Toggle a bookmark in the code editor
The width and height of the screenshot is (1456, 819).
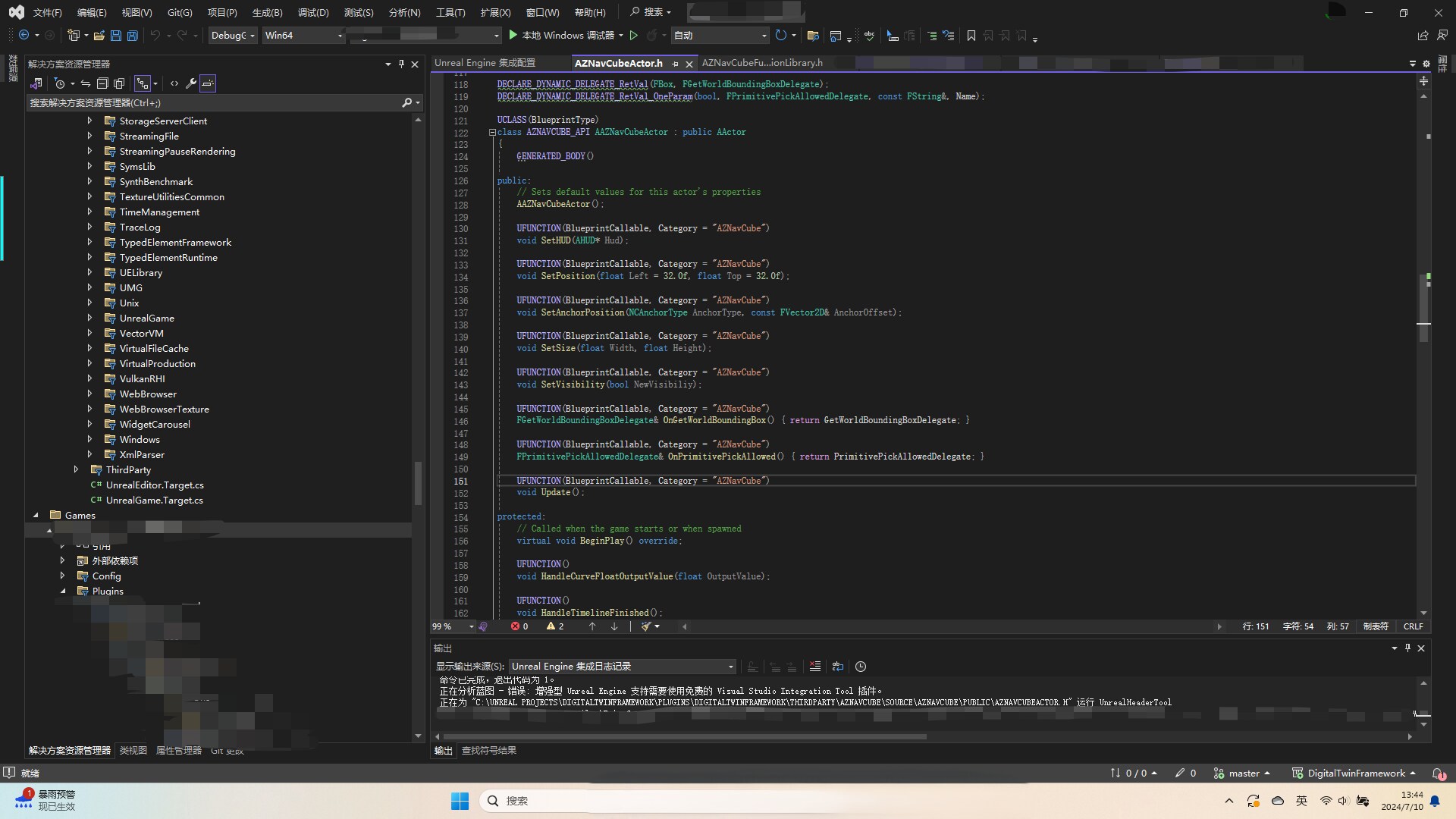971,35
